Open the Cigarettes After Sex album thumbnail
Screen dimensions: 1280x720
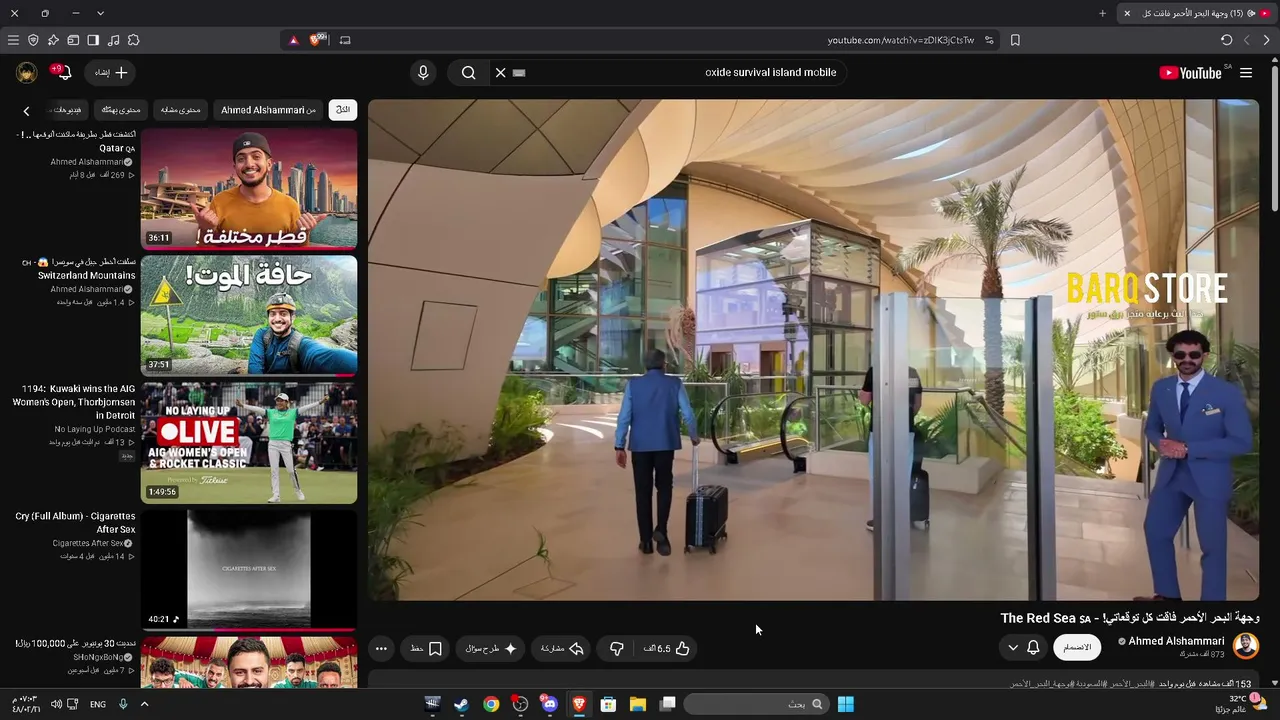coord(249,569)
